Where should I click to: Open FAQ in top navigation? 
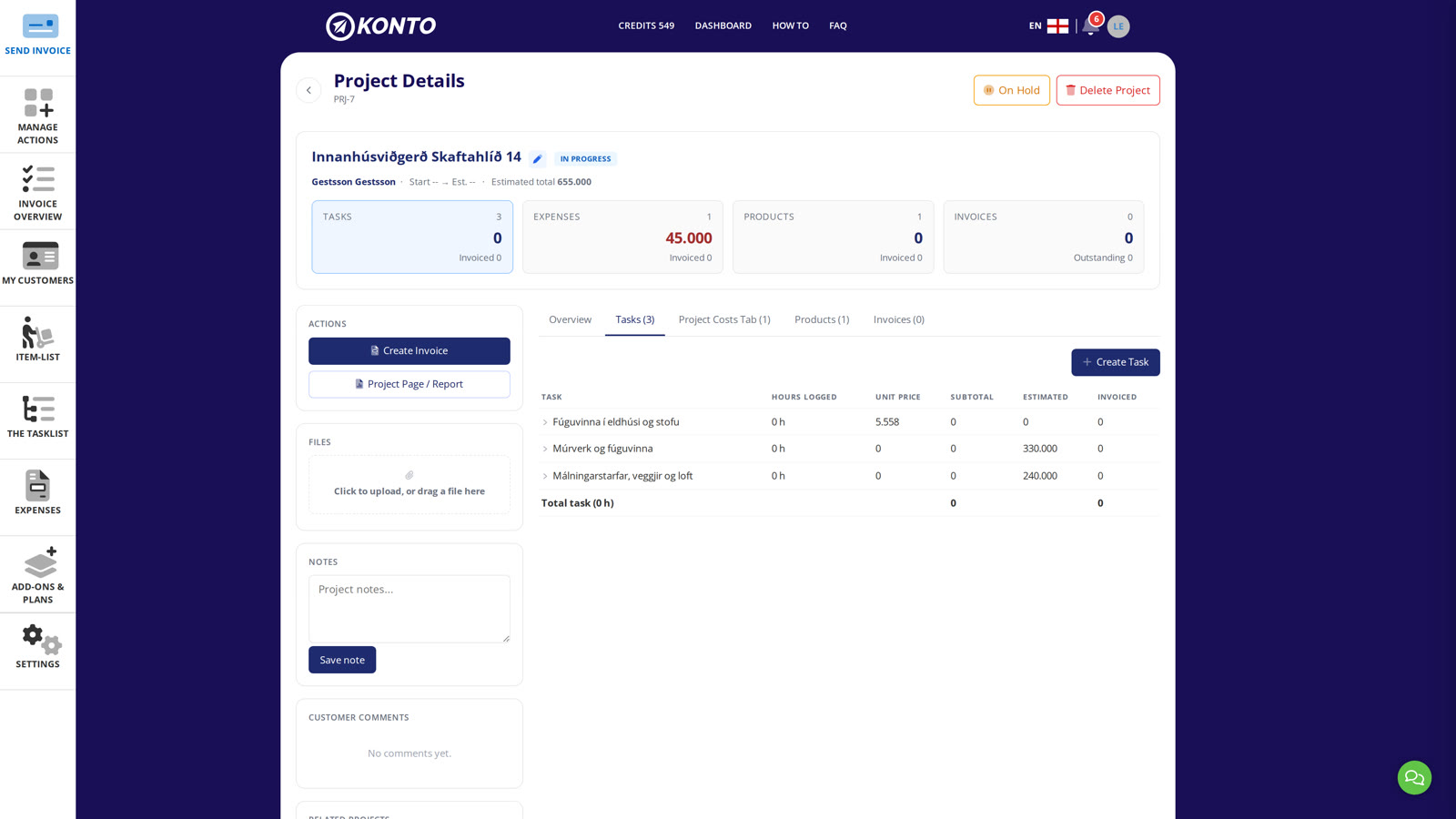click(838, 25)
